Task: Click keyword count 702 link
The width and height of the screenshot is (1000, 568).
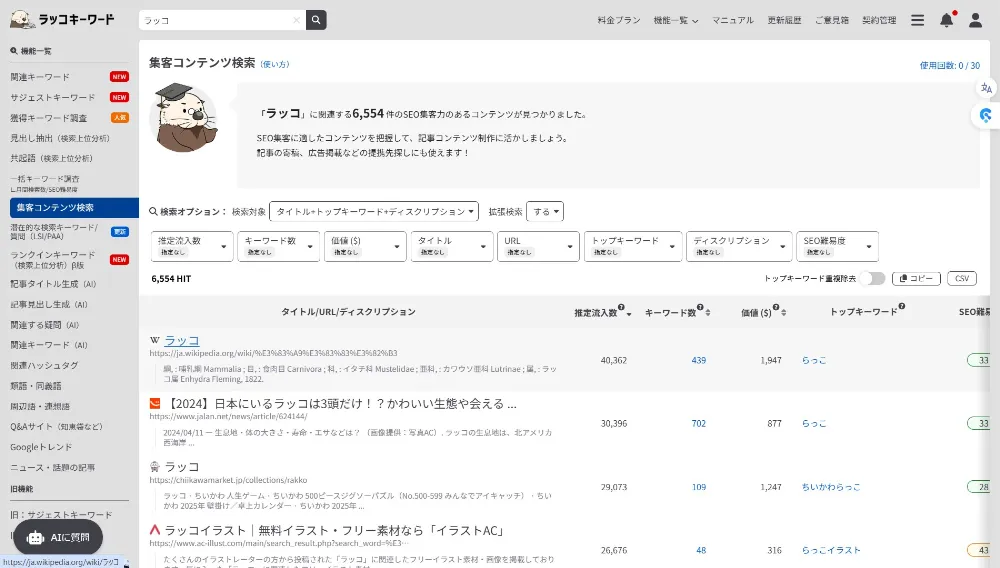Action: point(698,423)
